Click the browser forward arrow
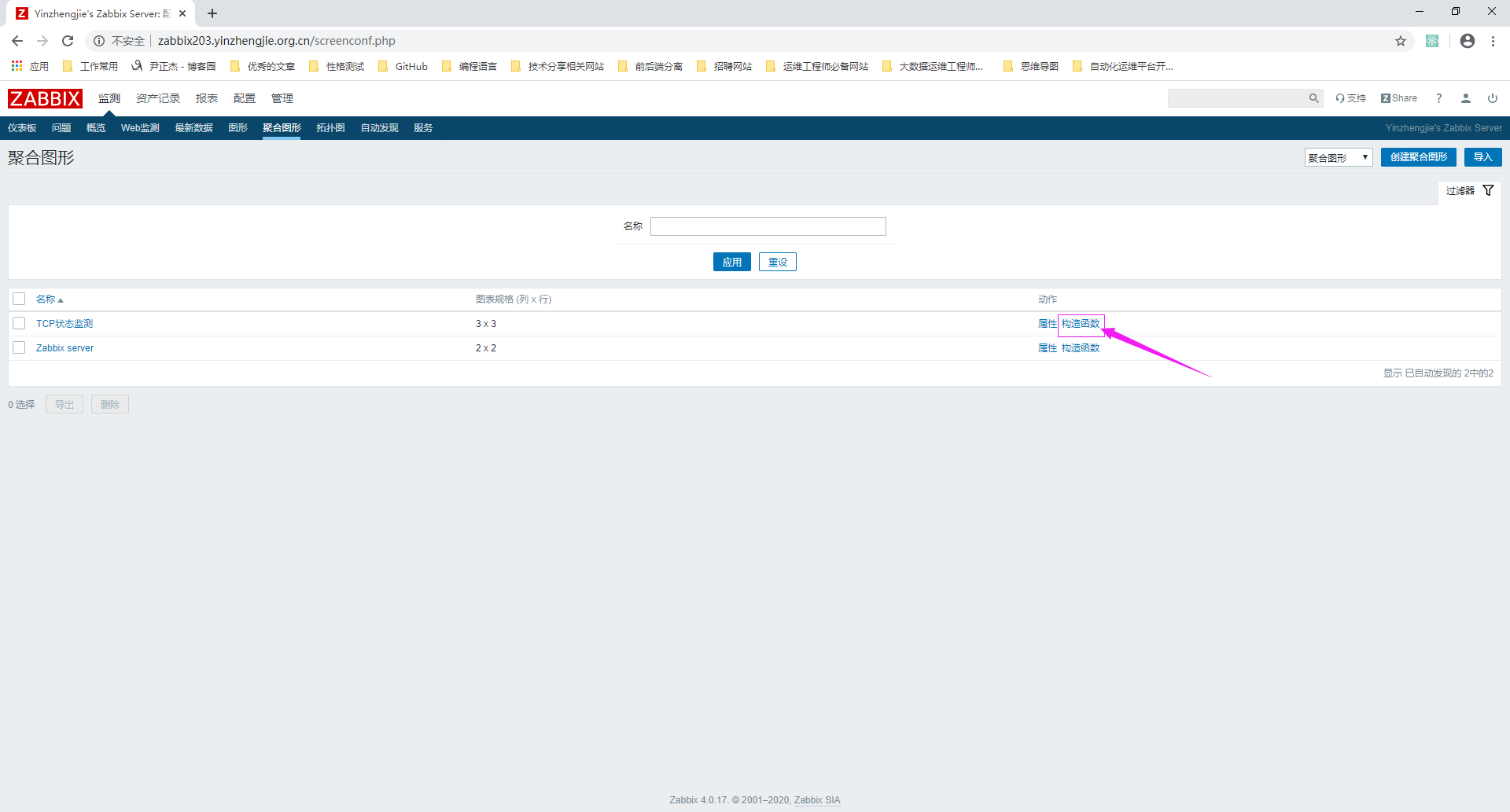The width and height of the screenshot is (1510, 812). (x=42, y=41)
